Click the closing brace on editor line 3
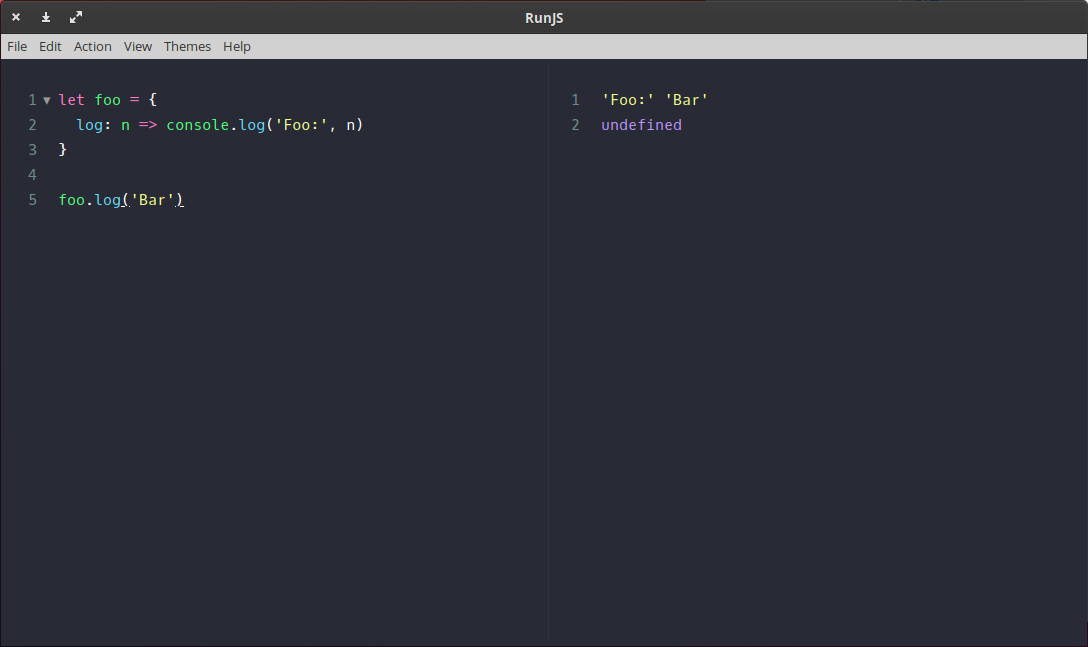Viewport: 1088px width, 647px height. (63, 150)
